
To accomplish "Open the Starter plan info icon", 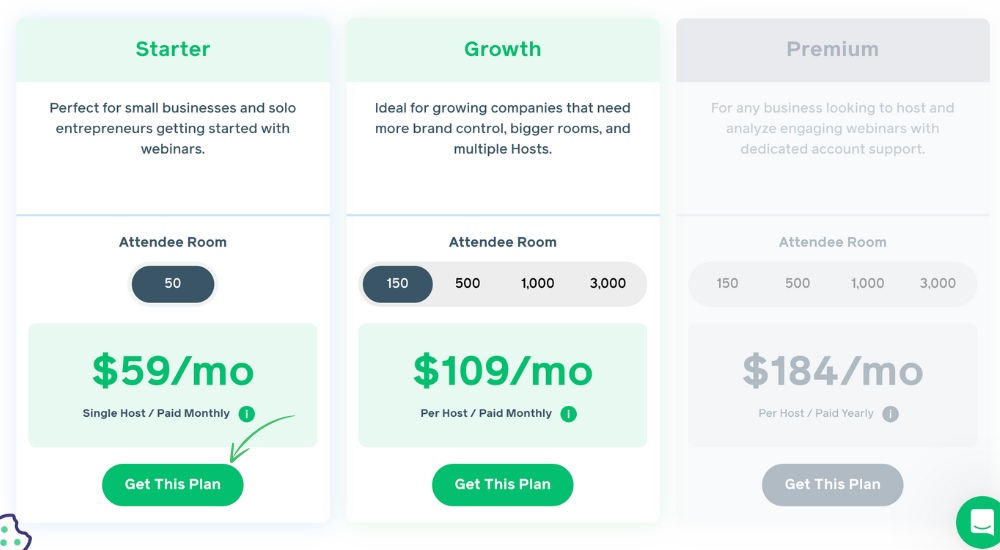I will click(247, 413).
